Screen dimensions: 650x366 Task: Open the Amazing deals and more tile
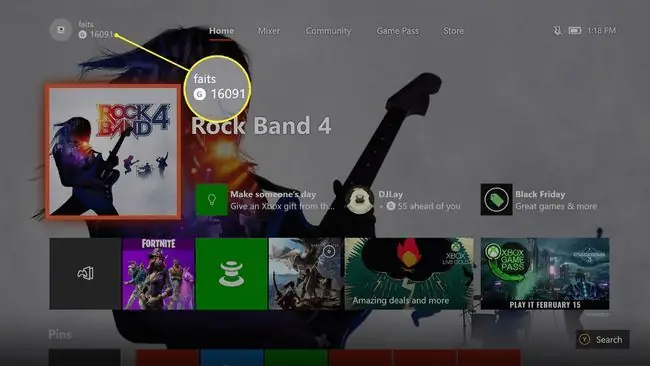click(x=409, y=274)
